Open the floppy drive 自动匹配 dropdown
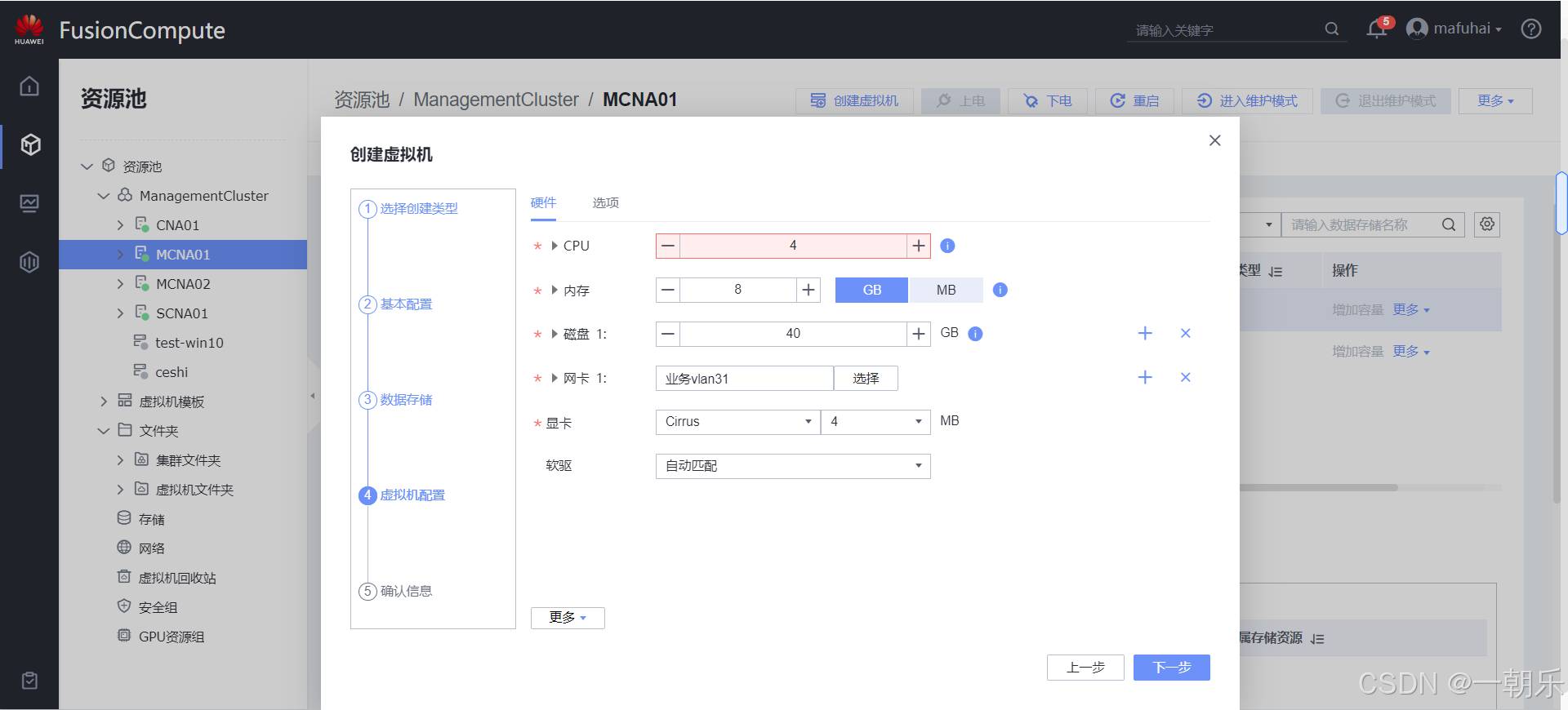The width and height of the screenshot is (1568, 710). click(792, 466)
